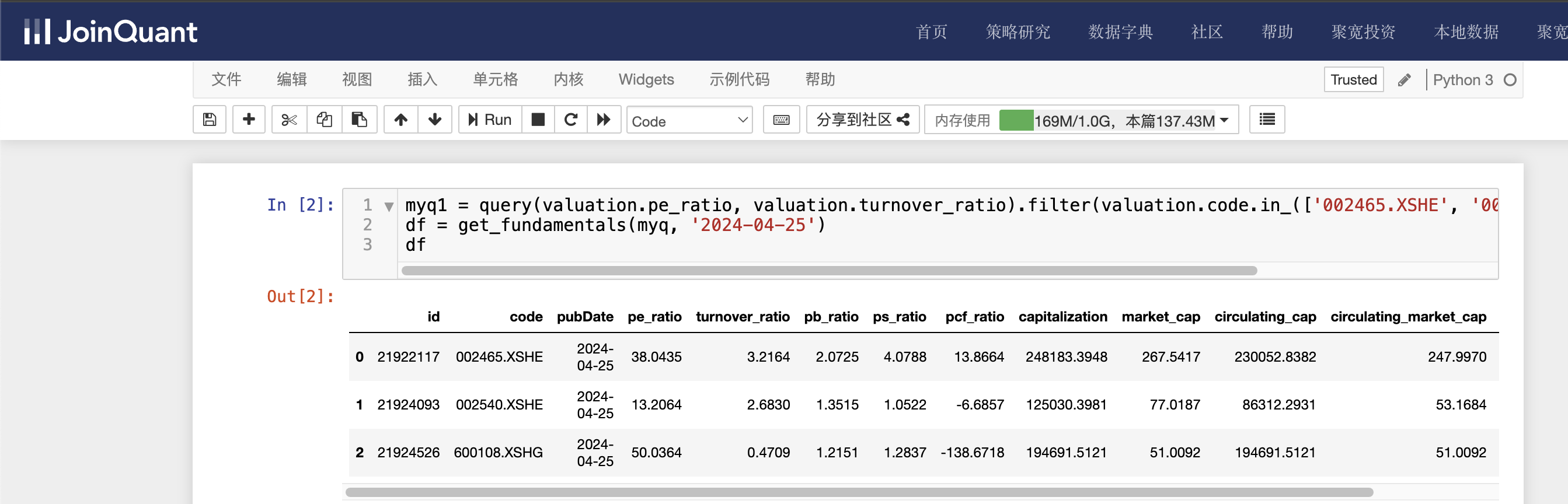Screen dimensions: 1568x504
Task: Open the Code cell type dropdown
Action: click(x=689, y=120)
